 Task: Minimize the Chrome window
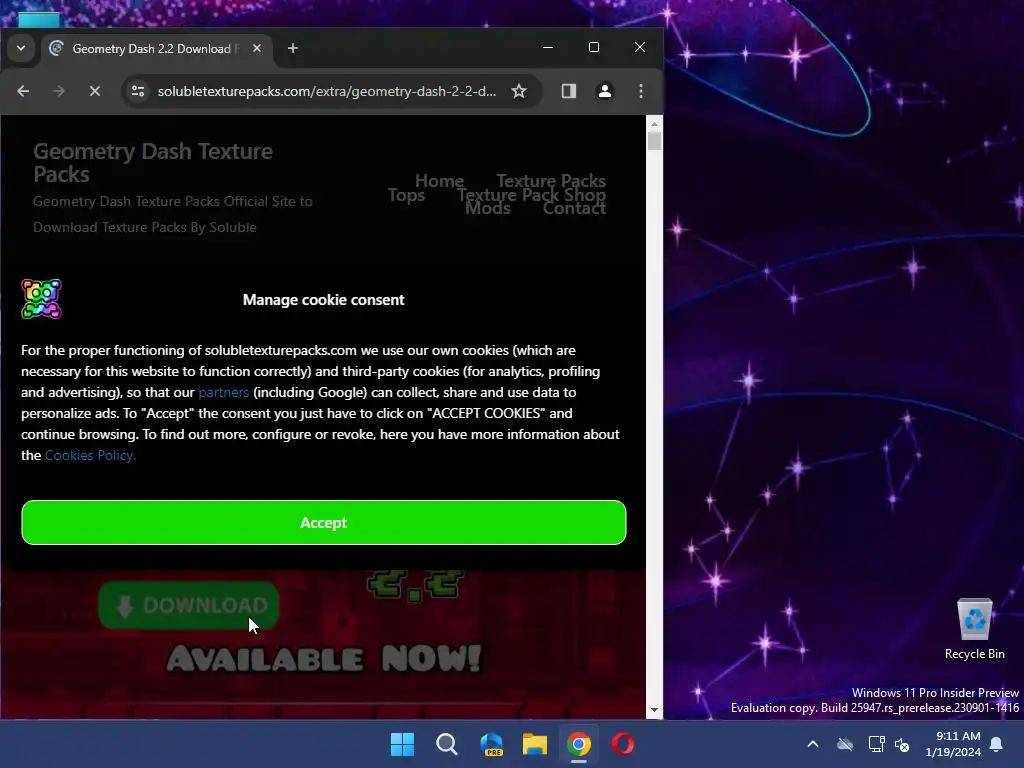point(548,48)
